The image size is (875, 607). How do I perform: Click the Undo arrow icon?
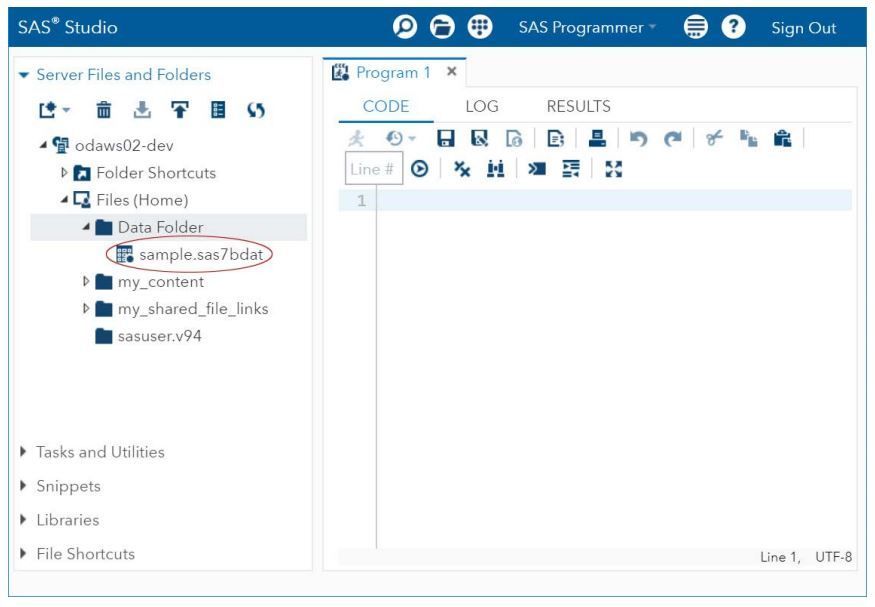pyautogui.click(x=638, y=138)
